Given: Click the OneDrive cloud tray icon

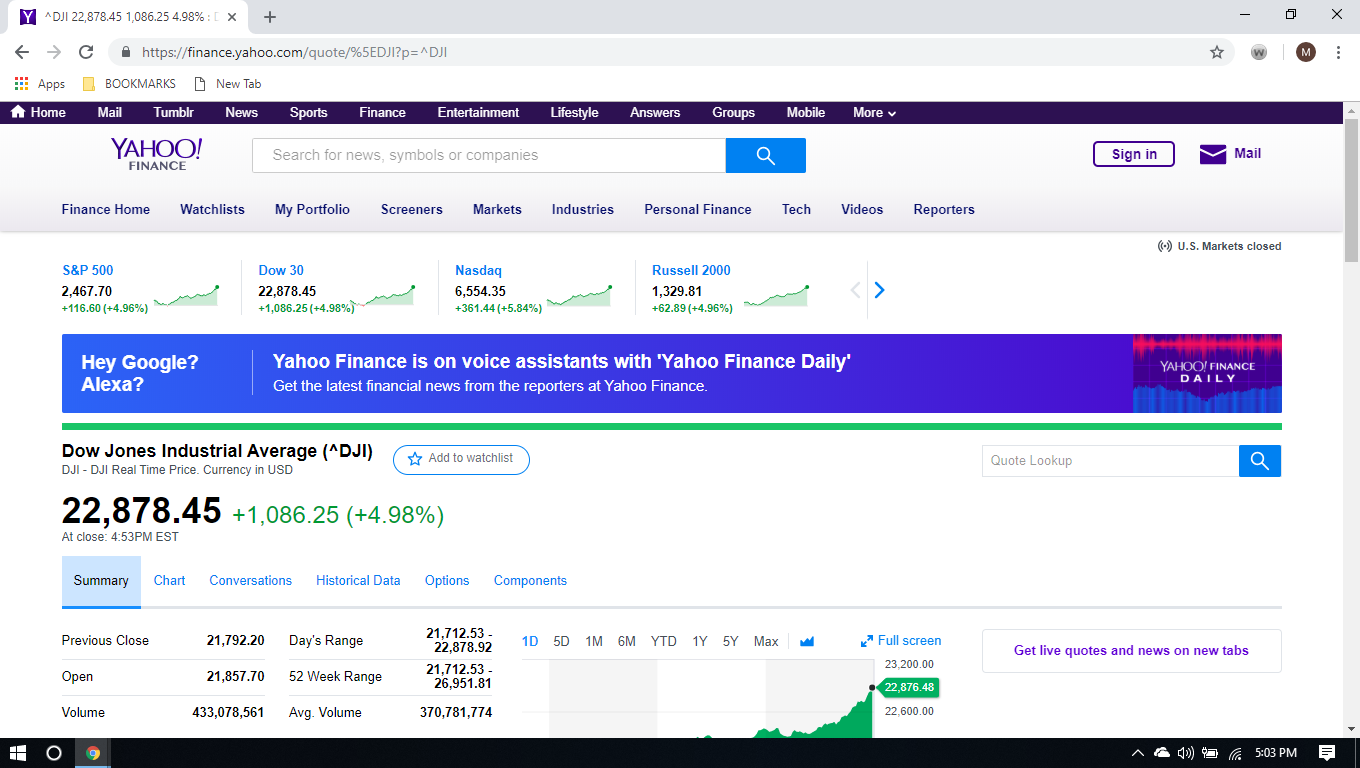Looking at the screenshot, I should point(1162,753).
